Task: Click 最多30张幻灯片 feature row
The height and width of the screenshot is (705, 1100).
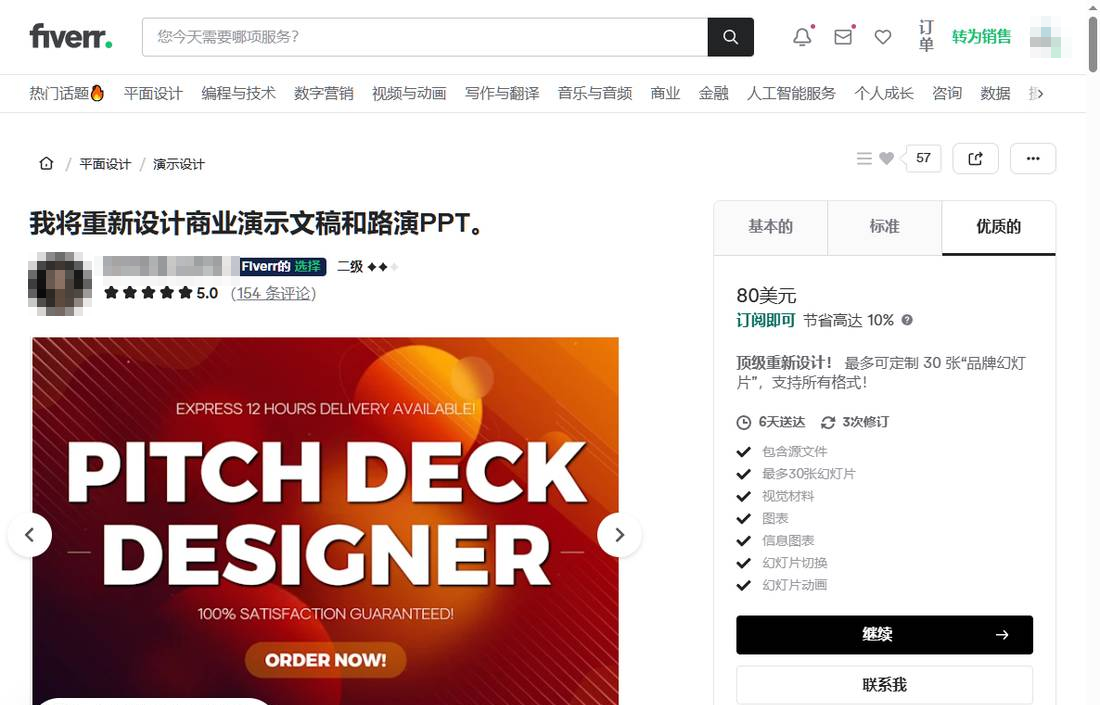Action: (x=808, y=474)
